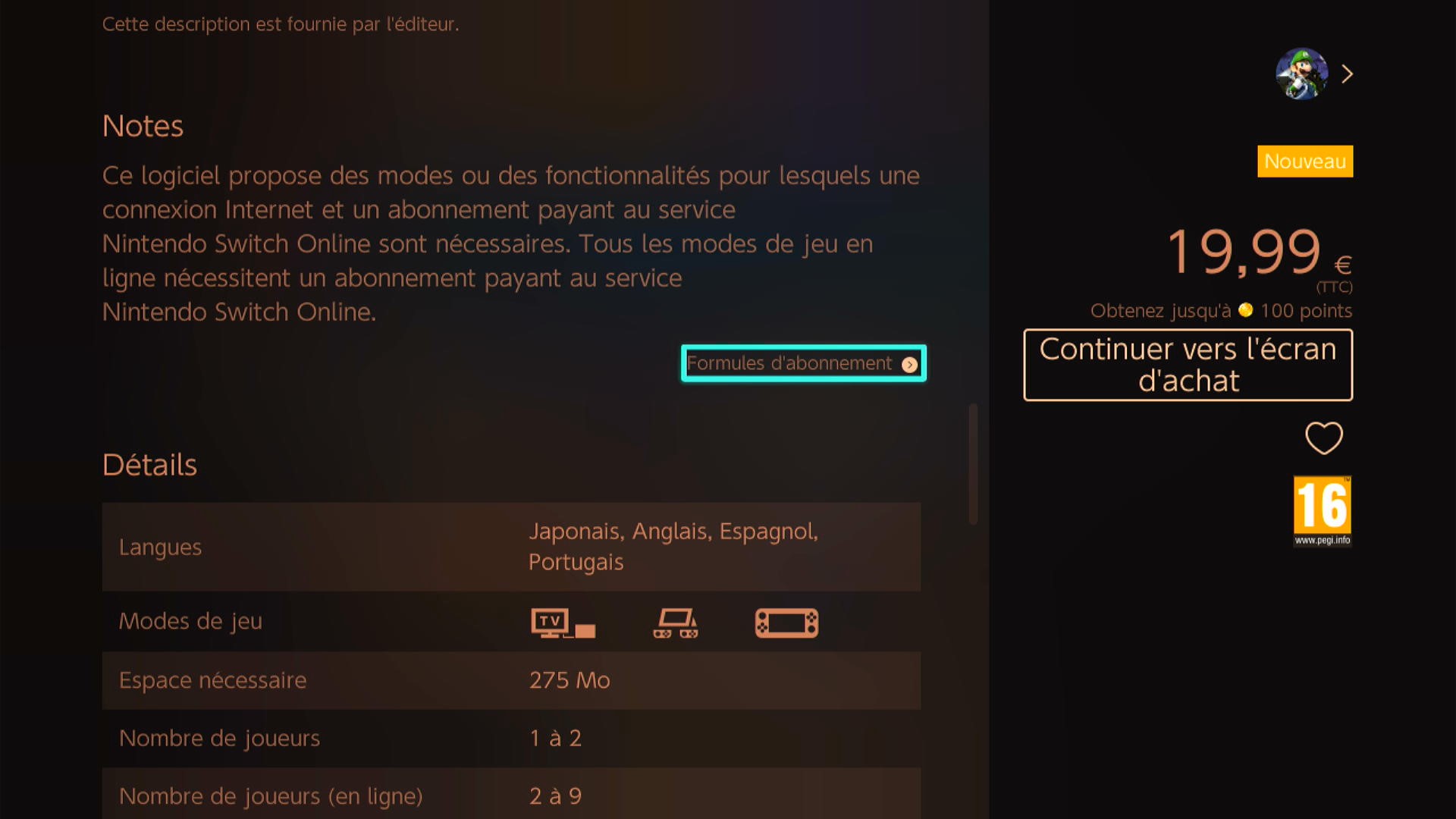Open the PEGI 16 rating badge
1456x819 pixels.
[1322, 510]
